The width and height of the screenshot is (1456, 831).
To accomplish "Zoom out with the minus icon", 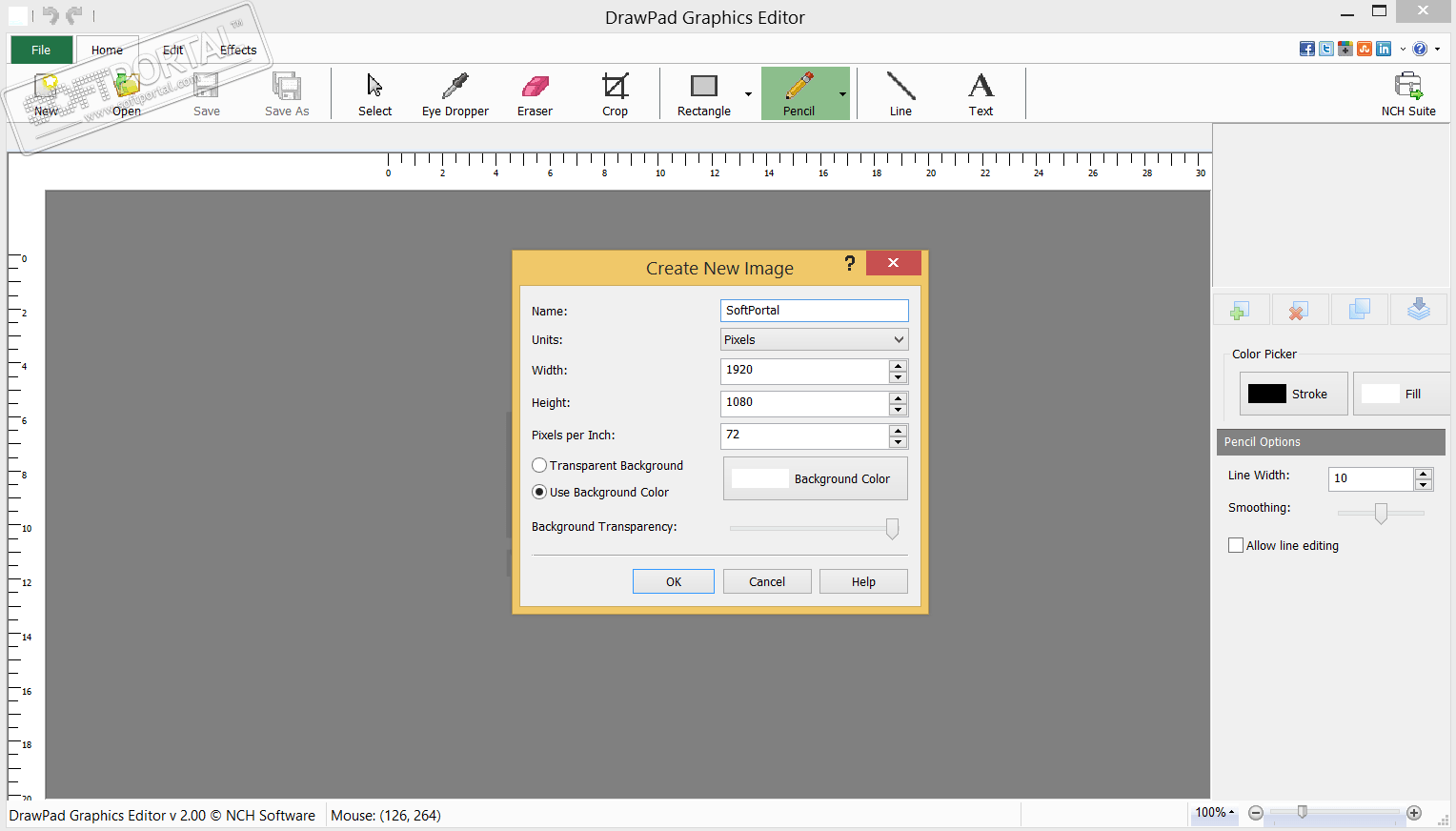I will (x=1256, y=813).
